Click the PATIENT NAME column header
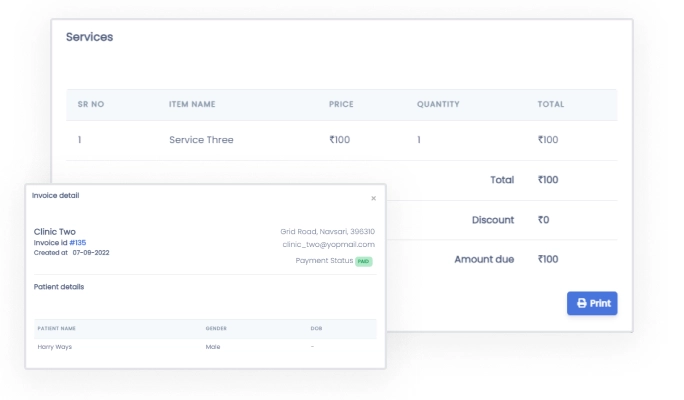Viewport: 684px width, 400px height. click(57, 328)
